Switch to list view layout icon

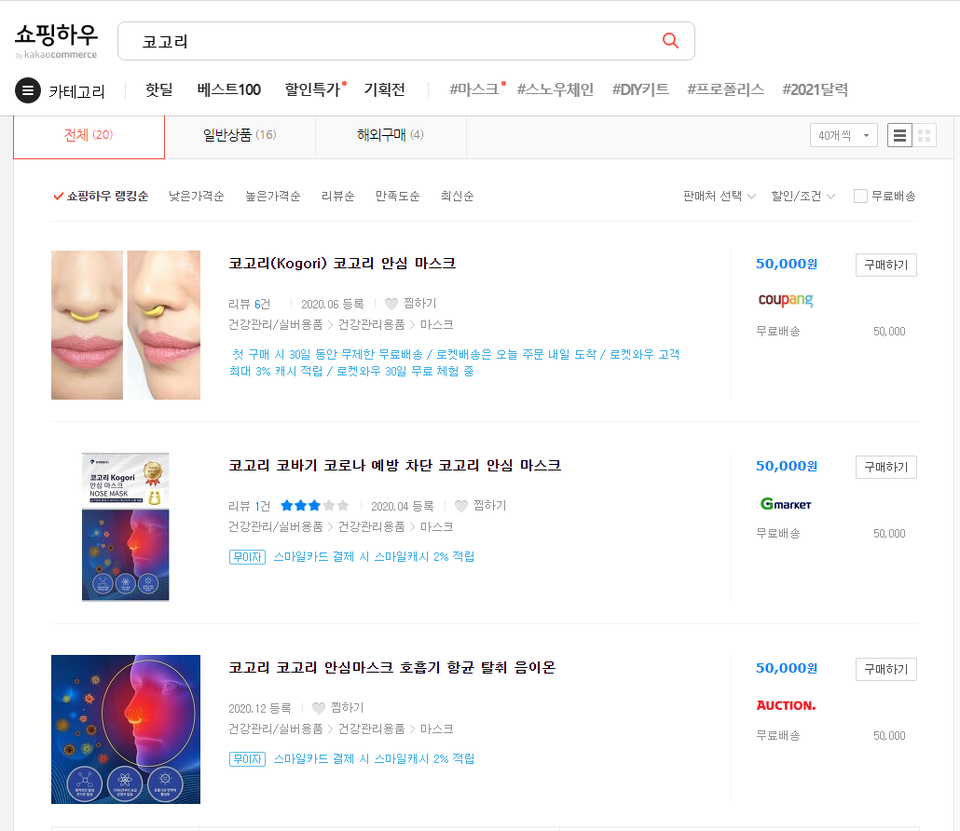[899, 135]
